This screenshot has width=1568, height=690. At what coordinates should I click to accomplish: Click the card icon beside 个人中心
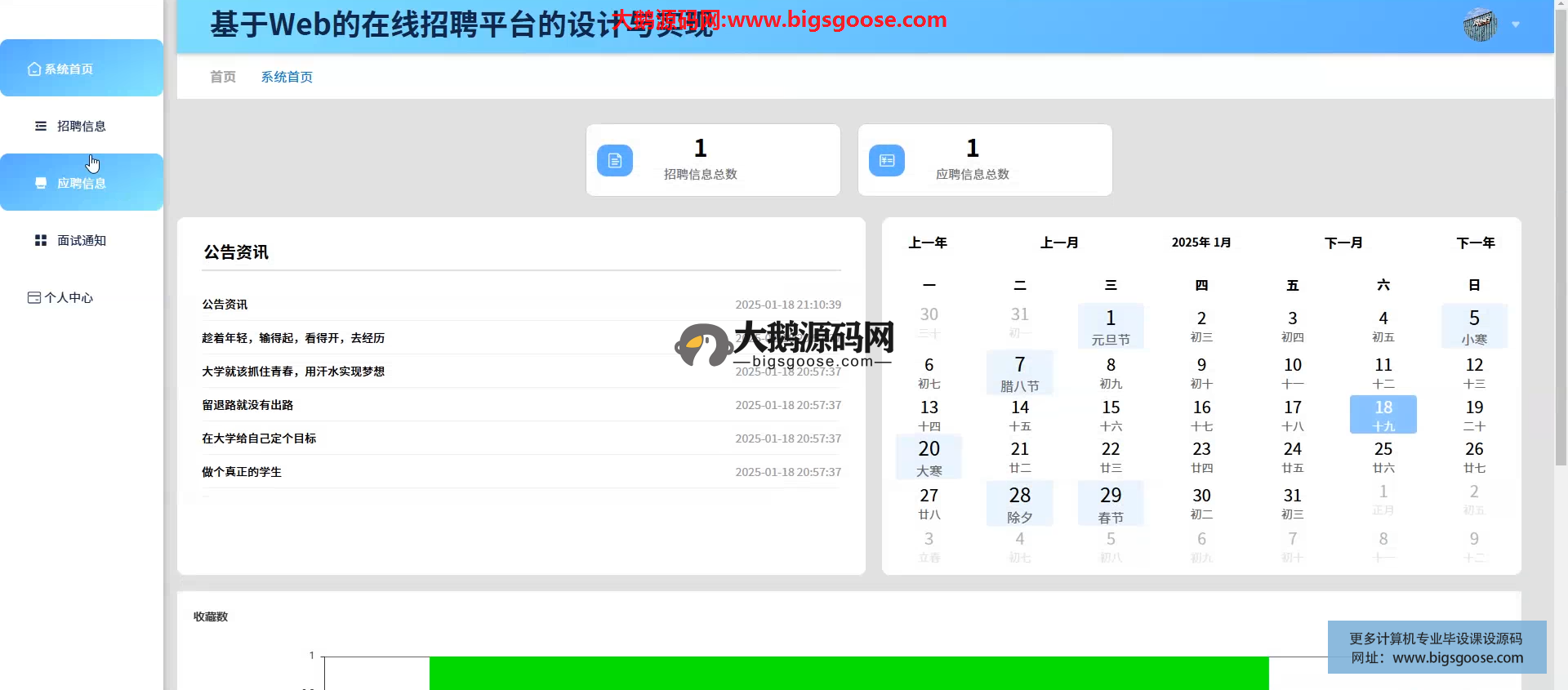[x=33, y=297]
